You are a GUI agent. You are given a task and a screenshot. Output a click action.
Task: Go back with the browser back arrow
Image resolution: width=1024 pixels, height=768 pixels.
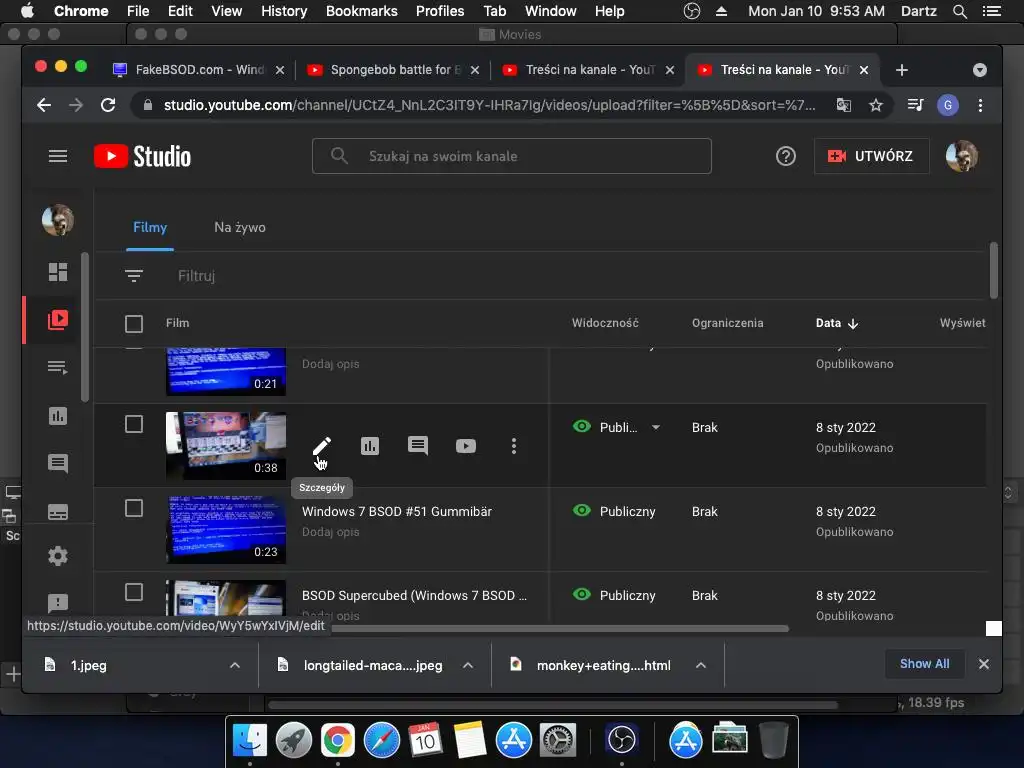click(44, 105)
